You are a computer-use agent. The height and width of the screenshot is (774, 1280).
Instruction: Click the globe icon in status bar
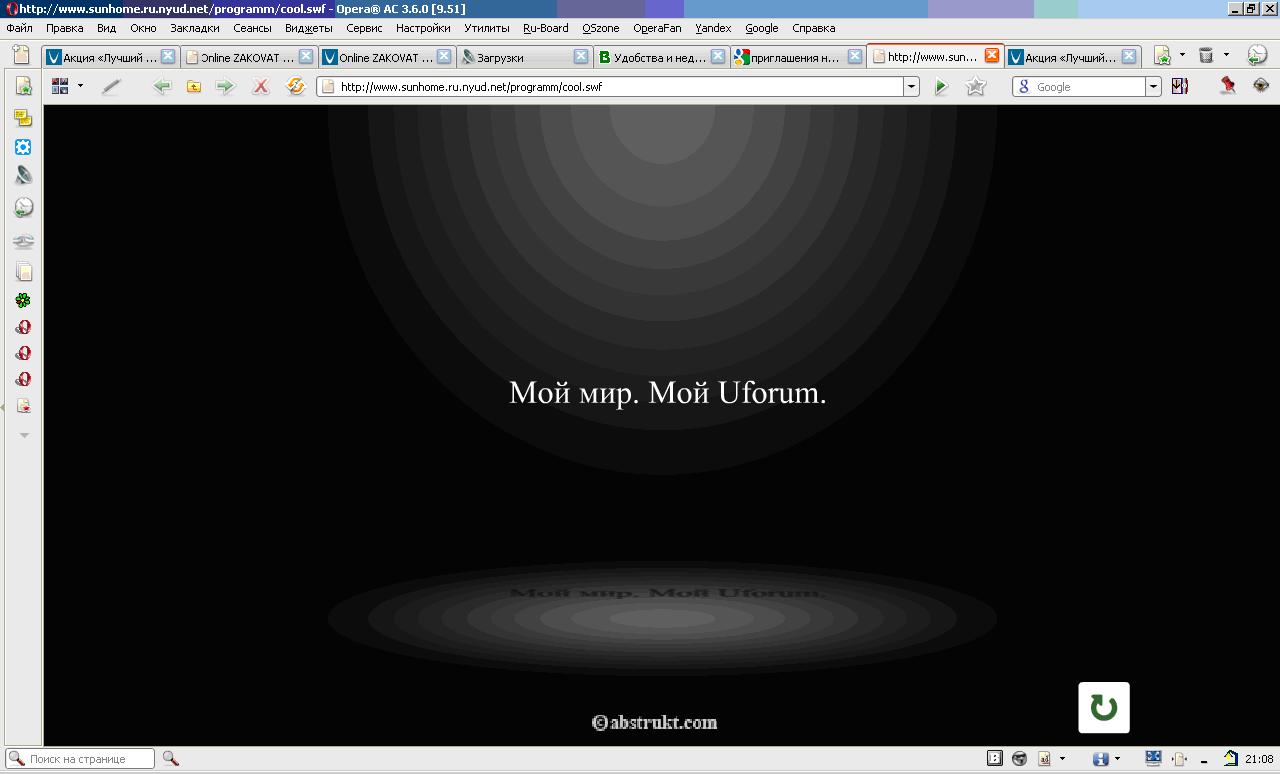point(1020,758)
